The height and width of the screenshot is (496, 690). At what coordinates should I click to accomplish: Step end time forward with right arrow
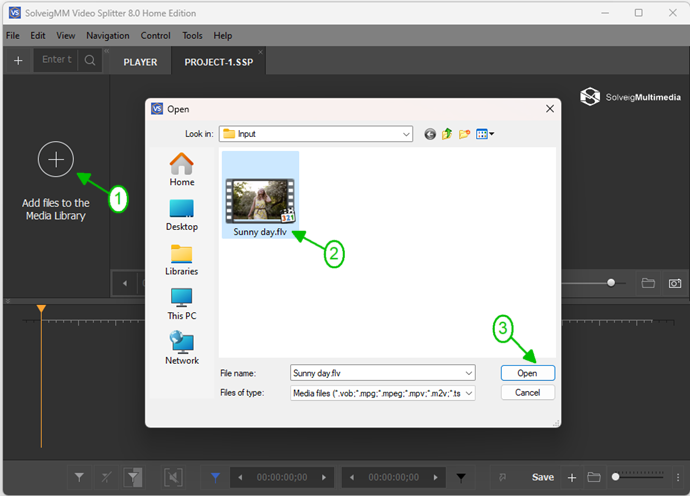coord(435,477)
